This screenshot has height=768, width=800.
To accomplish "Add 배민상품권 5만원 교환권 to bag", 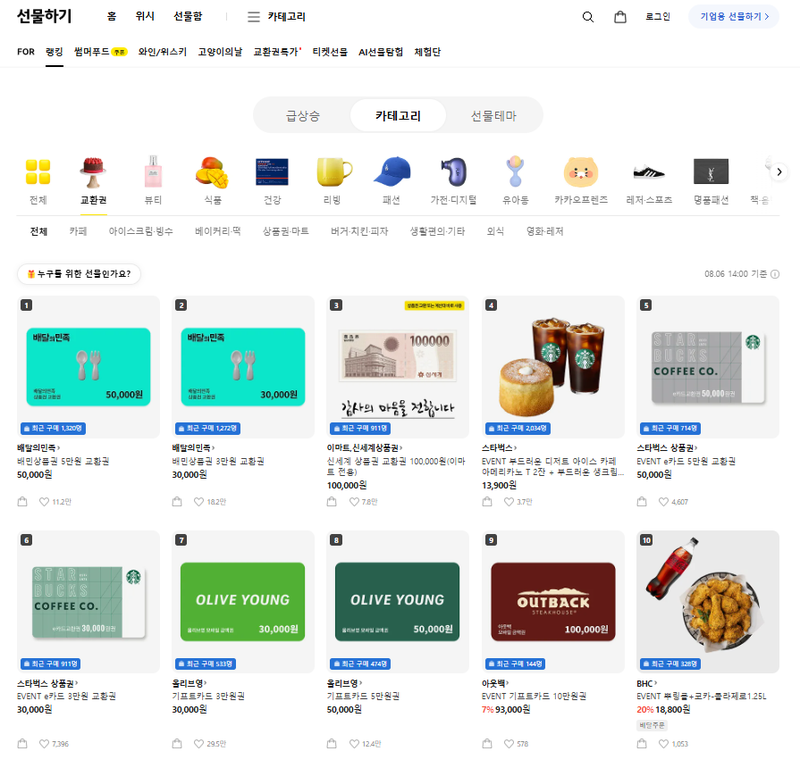I will 22,502.
